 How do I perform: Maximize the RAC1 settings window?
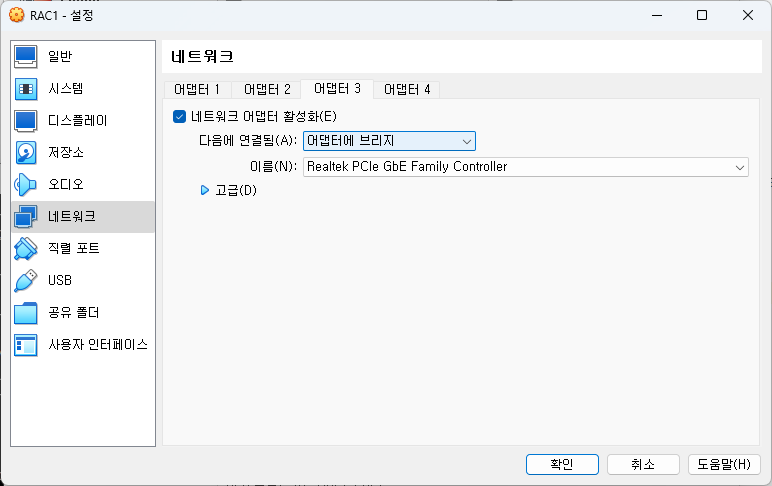[702, 15]
